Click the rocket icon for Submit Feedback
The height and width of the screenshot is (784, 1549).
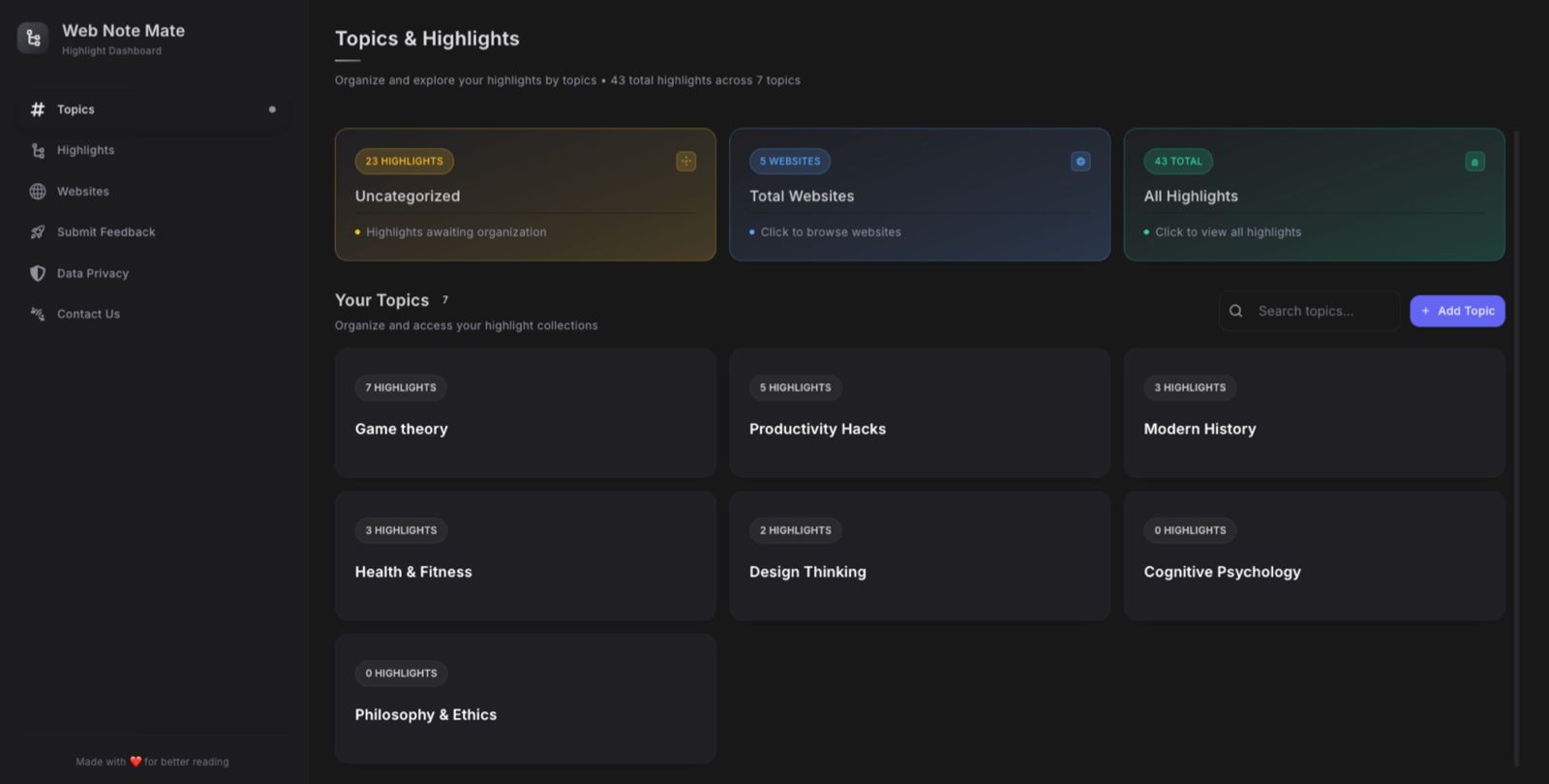(x=38, y=232)
